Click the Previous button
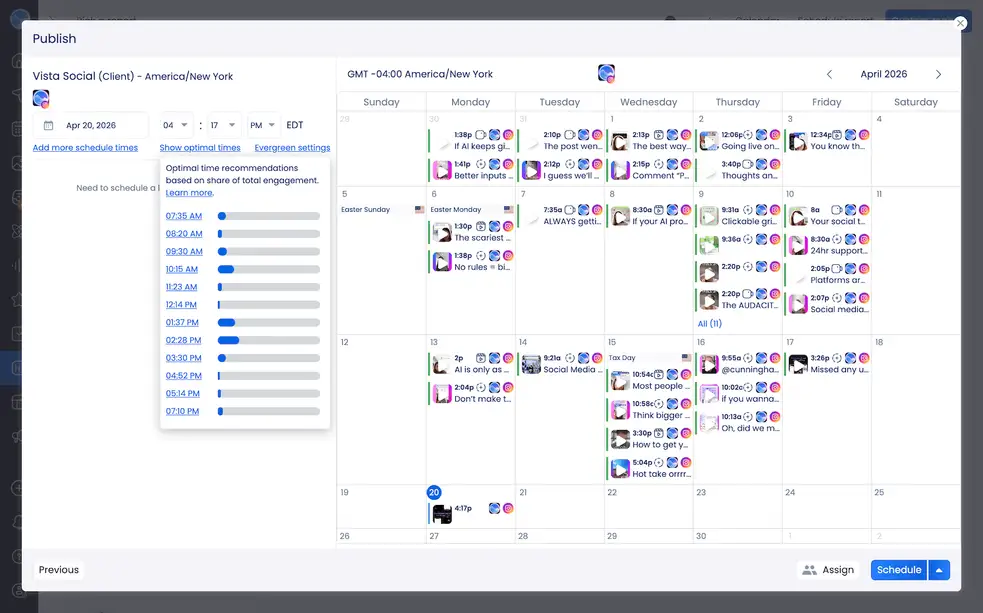 pos(58,570)
